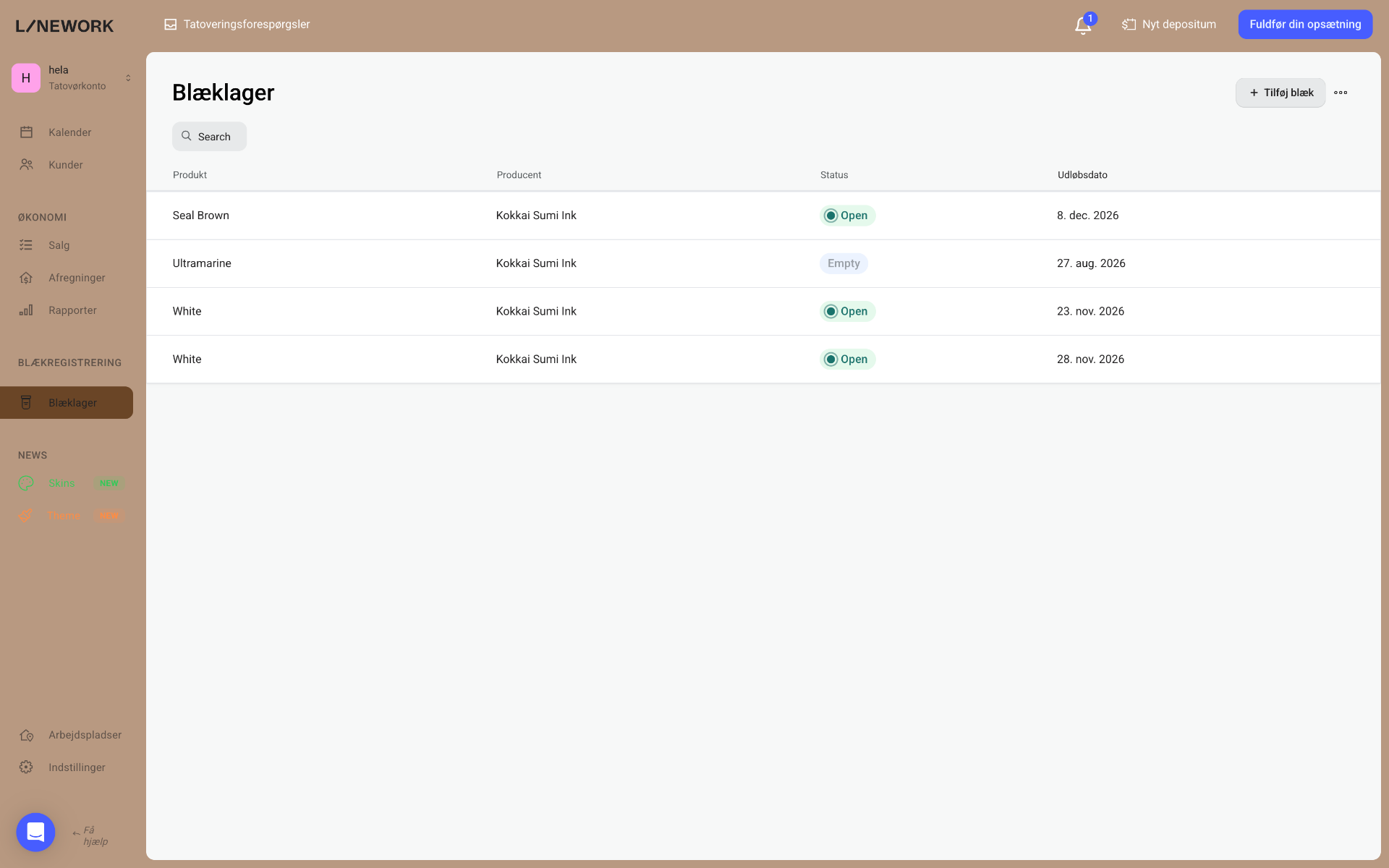Click the 27. aug. 2026 expiry date
This screenshot has width=1389, height=868.
tap(1091, 263)
